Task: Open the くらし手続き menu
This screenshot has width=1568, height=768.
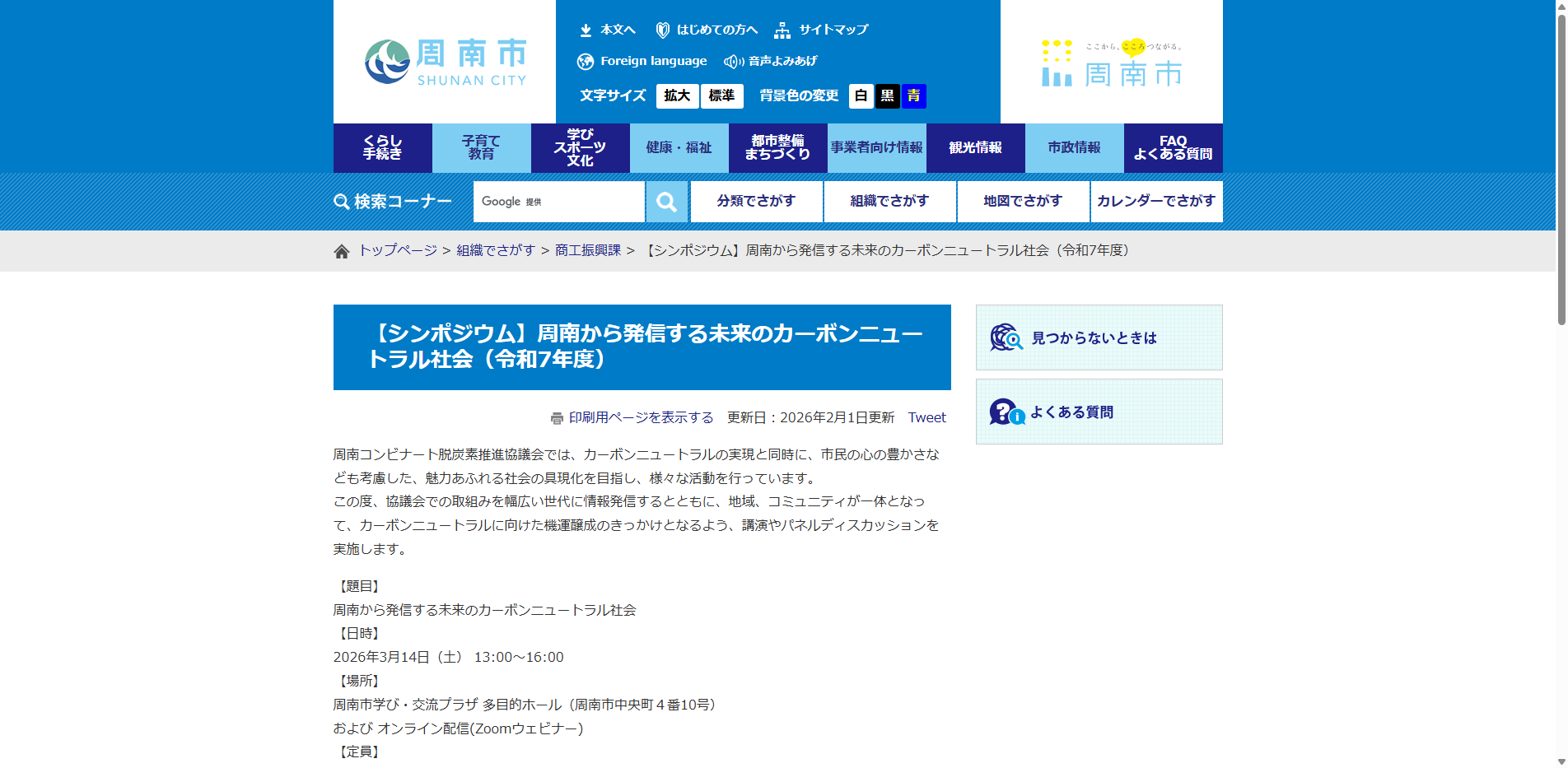Action: pyautogui.click(x=383, y=148)
